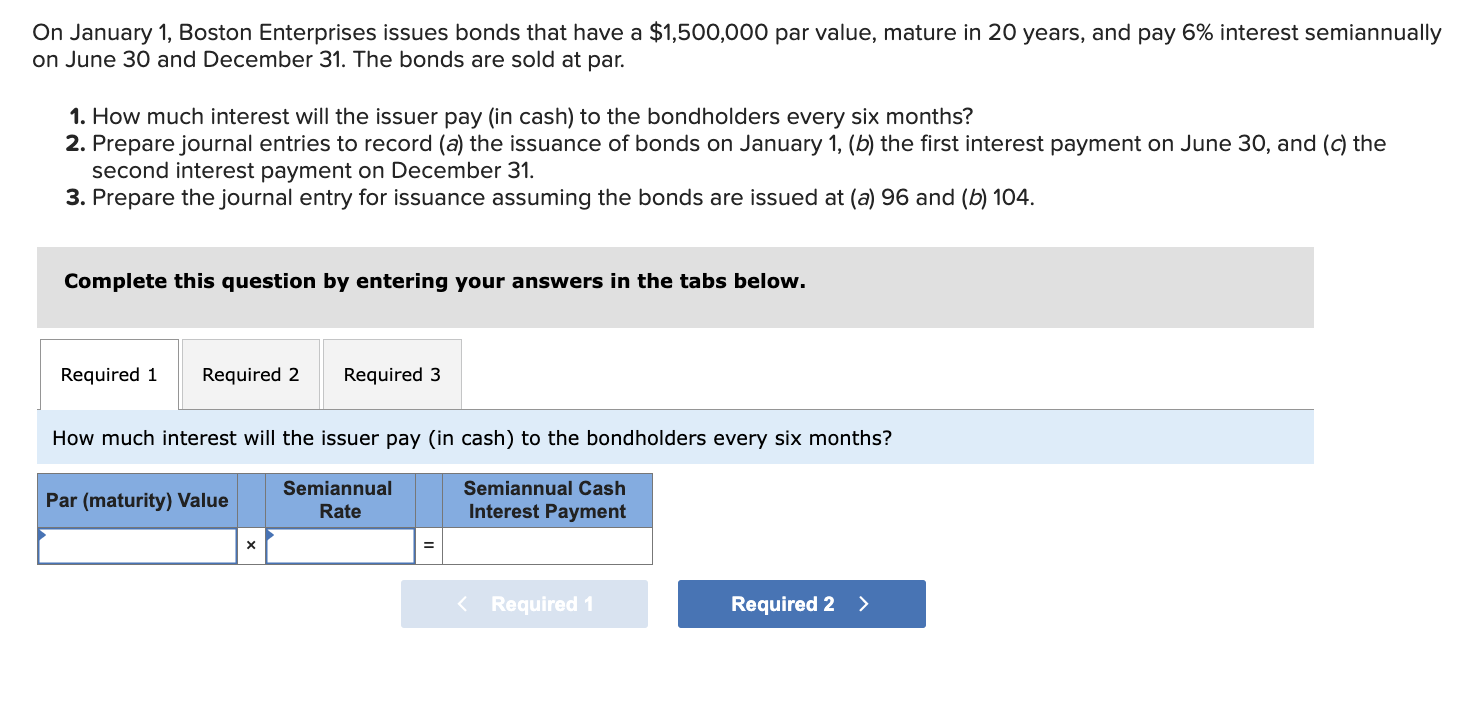Click the Semiannual Cash Interest Payment header
Screen dimensions: 1483x703
546,500
